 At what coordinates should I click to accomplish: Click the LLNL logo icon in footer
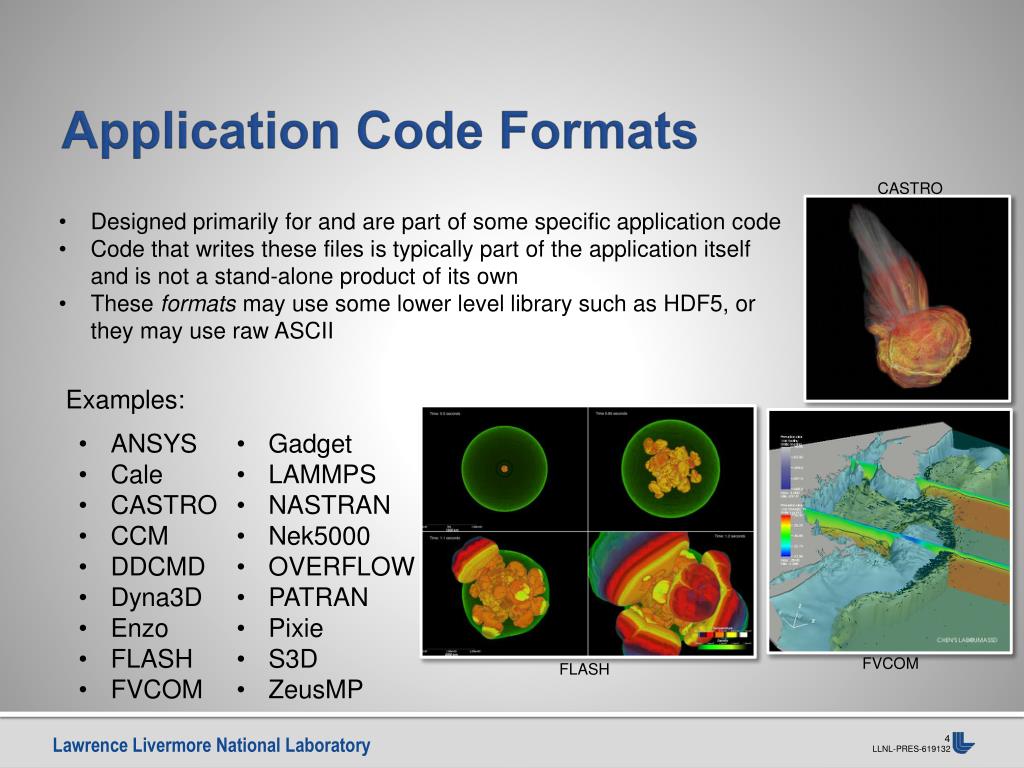click(x=963, y=743)
